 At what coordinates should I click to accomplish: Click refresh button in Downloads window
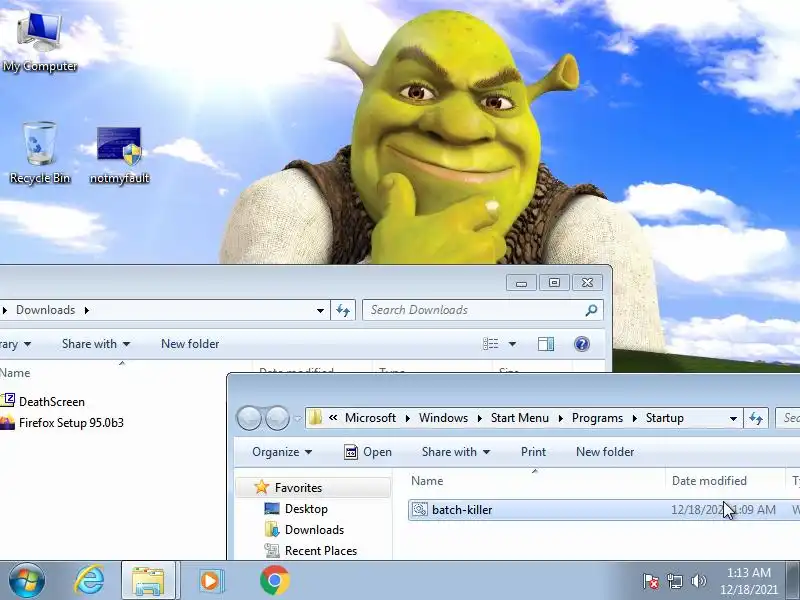point(343,310)
